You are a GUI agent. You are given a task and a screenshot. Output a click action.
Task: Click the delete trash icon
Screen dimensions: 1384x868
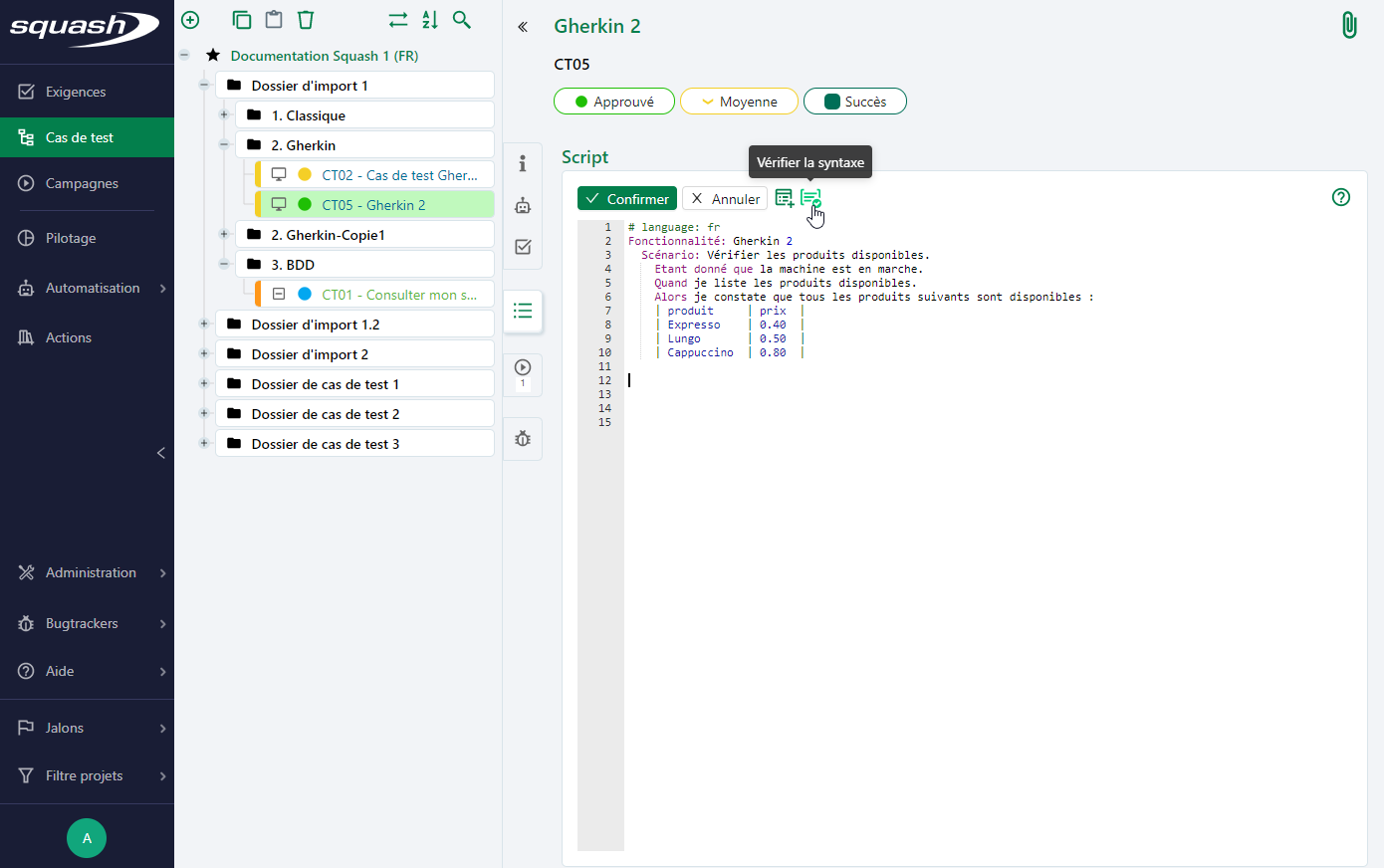pos(306,20)
